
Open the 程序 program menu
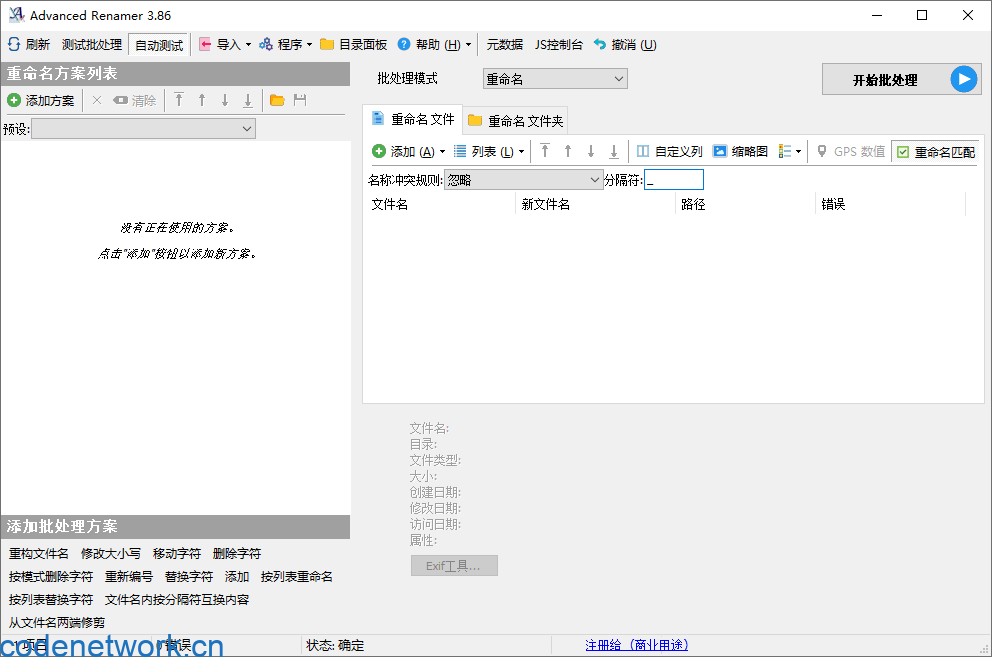pos(286,45)
